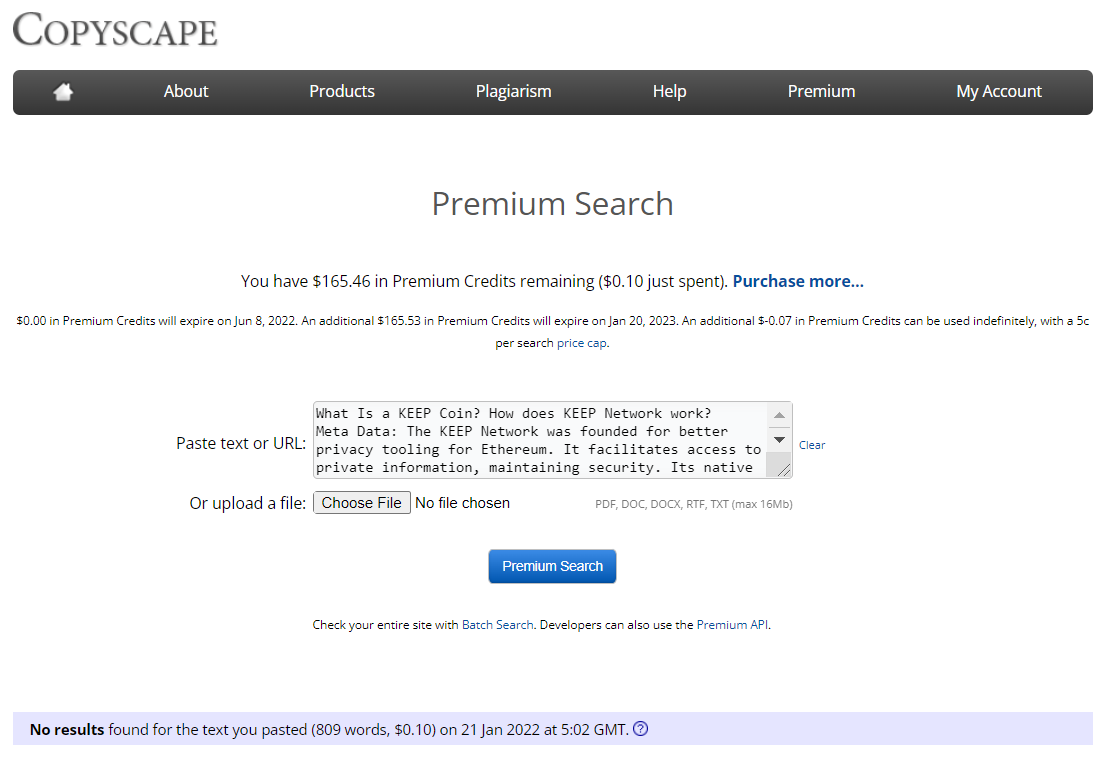Open the Batch Search link
Image resolution: width=1107 pixels, height=763 pixels.
point(498,625)
